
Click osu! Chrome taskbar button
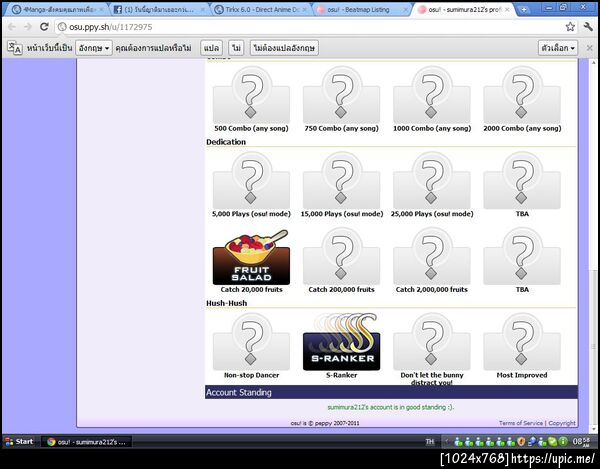tap(86, 442)
